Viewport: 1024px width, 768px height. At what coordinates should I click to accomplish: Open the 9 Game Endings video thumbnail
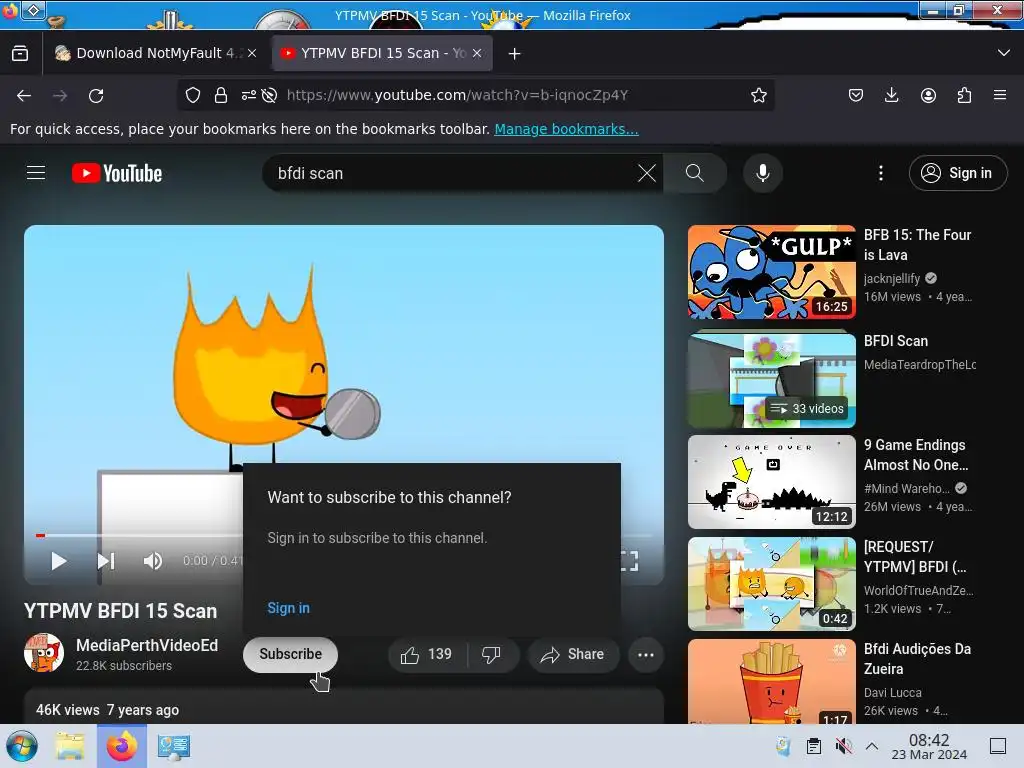(x=771, y=482)
